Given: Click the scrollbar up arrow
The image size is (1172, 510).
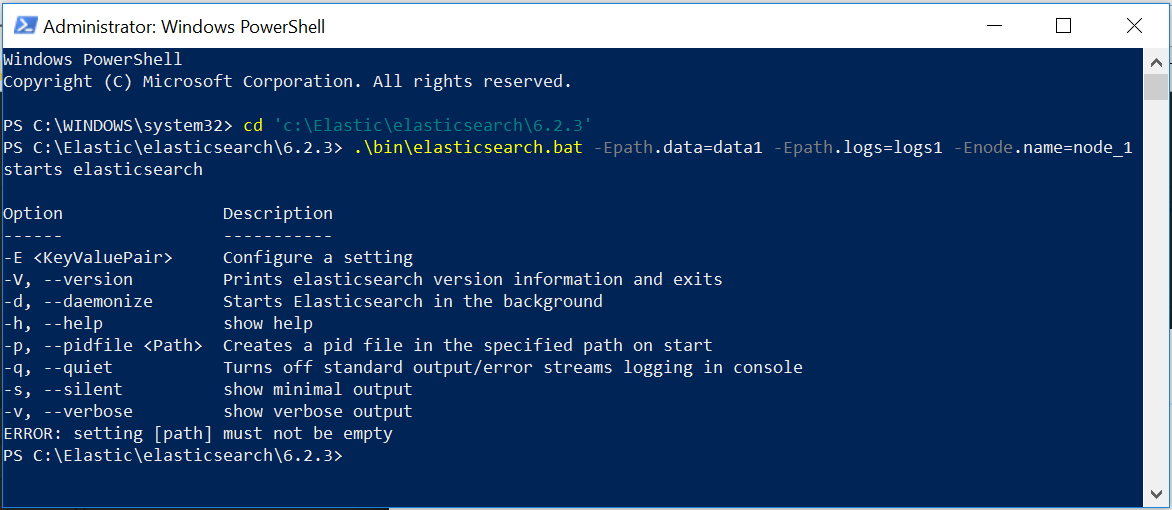Looking at the screenshot, I should 1156,60.
